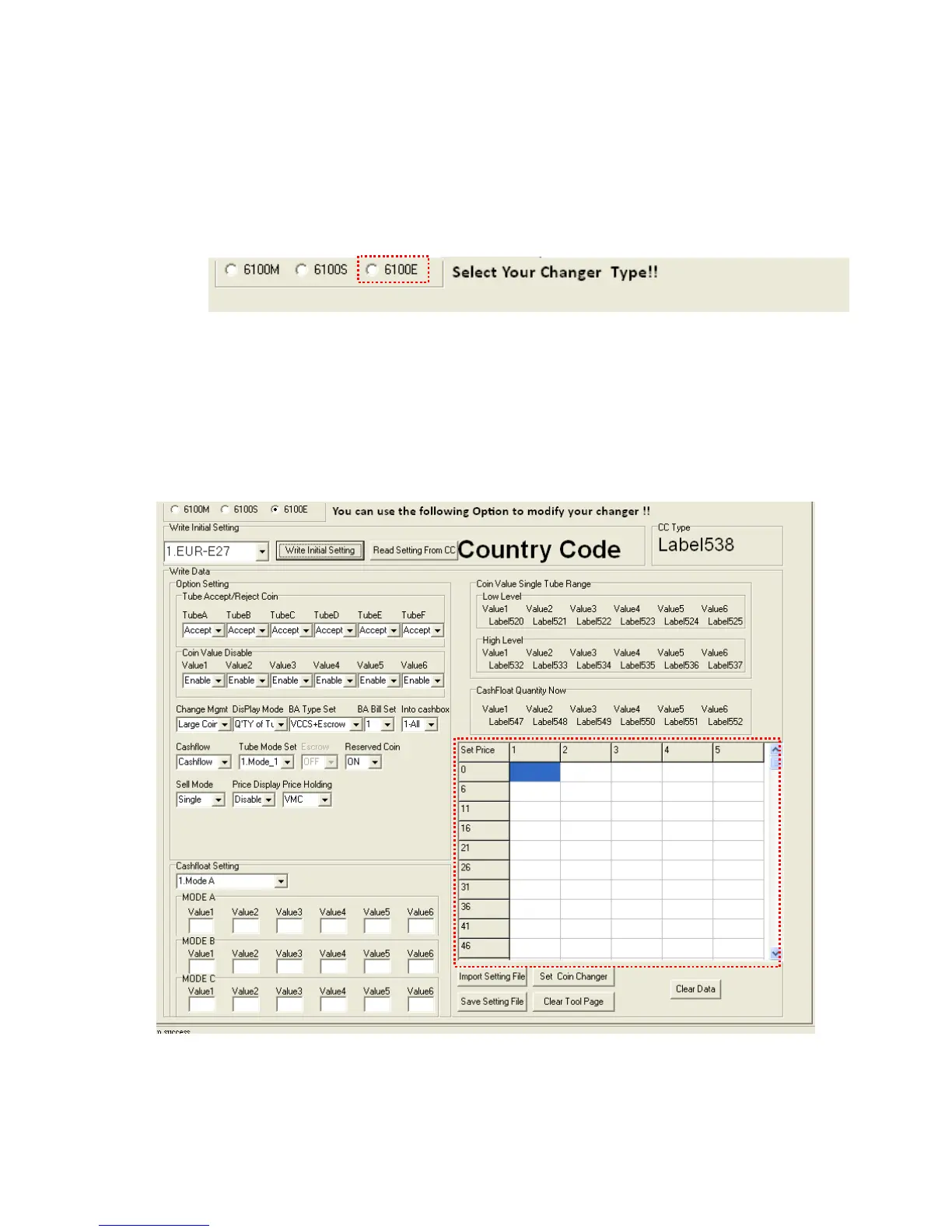Screen dimensions: 952x1232
Task: Open the Tube Mode Set 1.Mode_1 dropdown
Action: coord(287,762)
